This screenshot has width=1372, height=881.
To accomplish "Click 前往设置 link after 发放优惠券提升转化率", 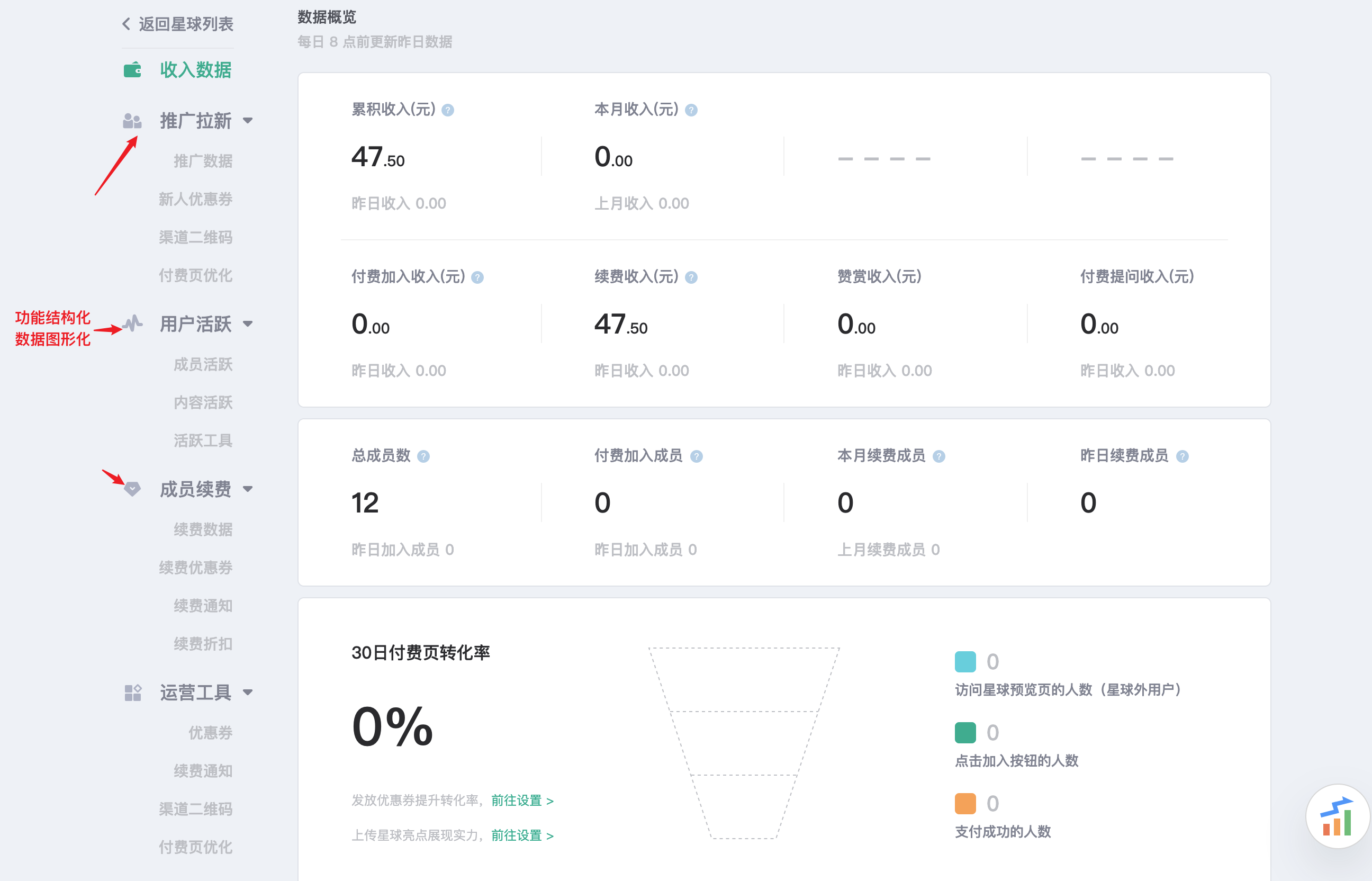I will [x=522, y=801].
